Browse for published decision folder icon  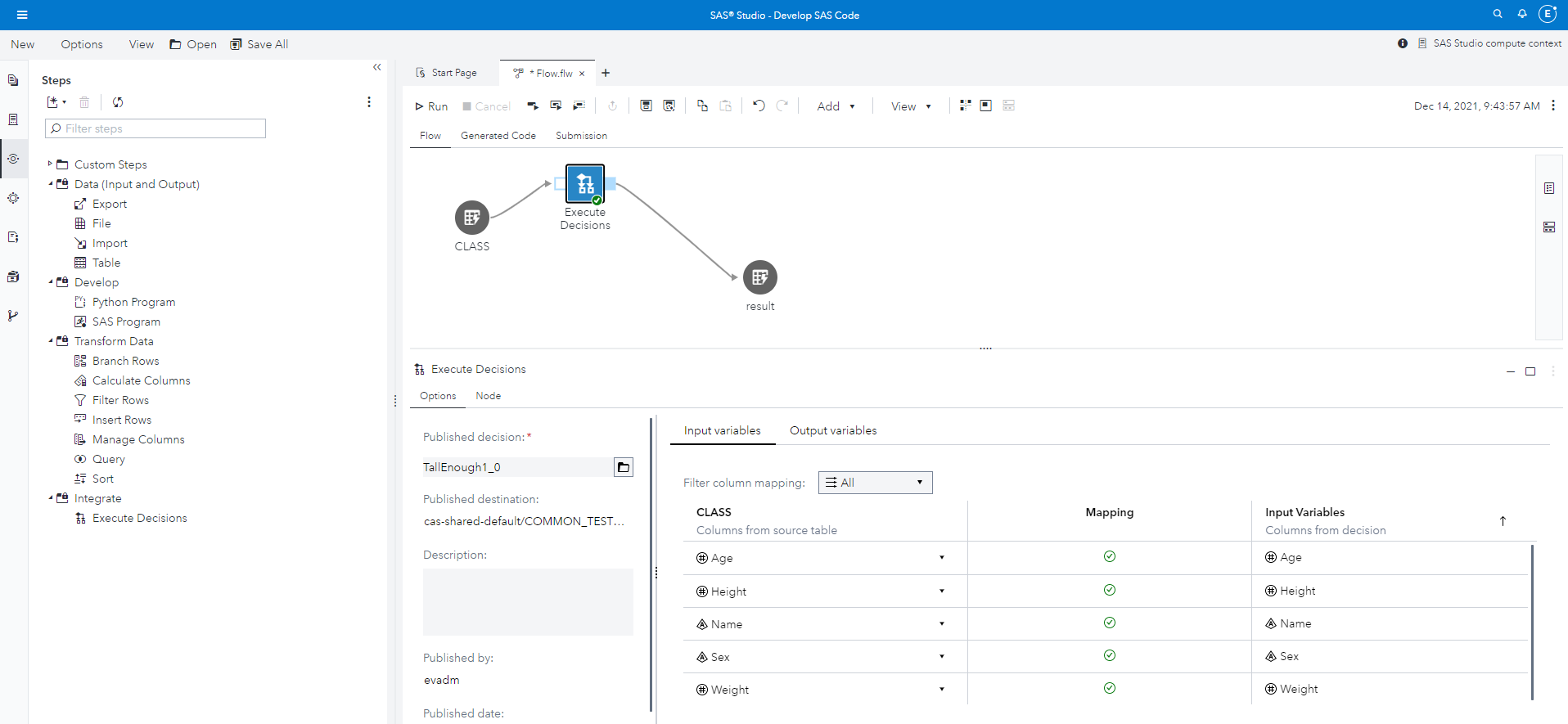tap(624, 467)
